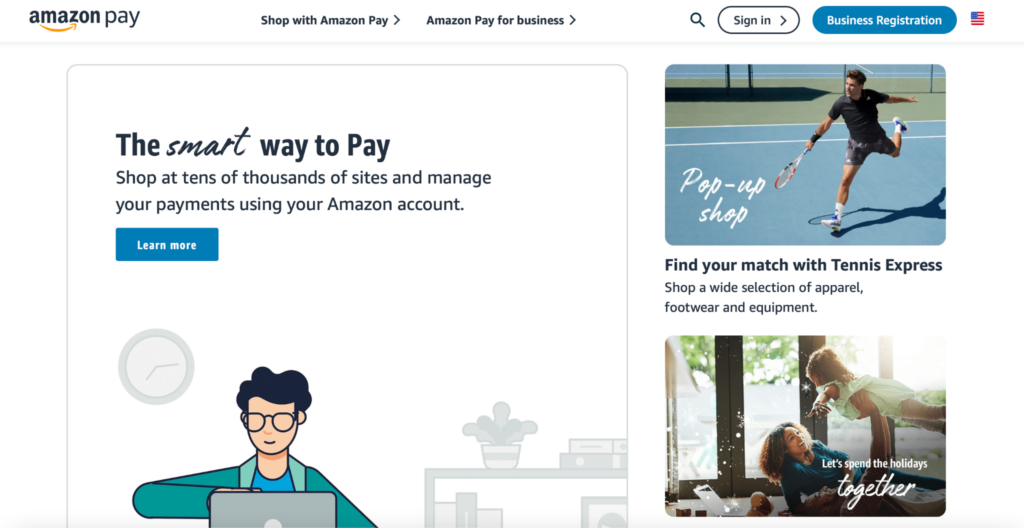Click the Sign in button
Viewport: 1024px width, 528px height.
(x=758, y=20)
